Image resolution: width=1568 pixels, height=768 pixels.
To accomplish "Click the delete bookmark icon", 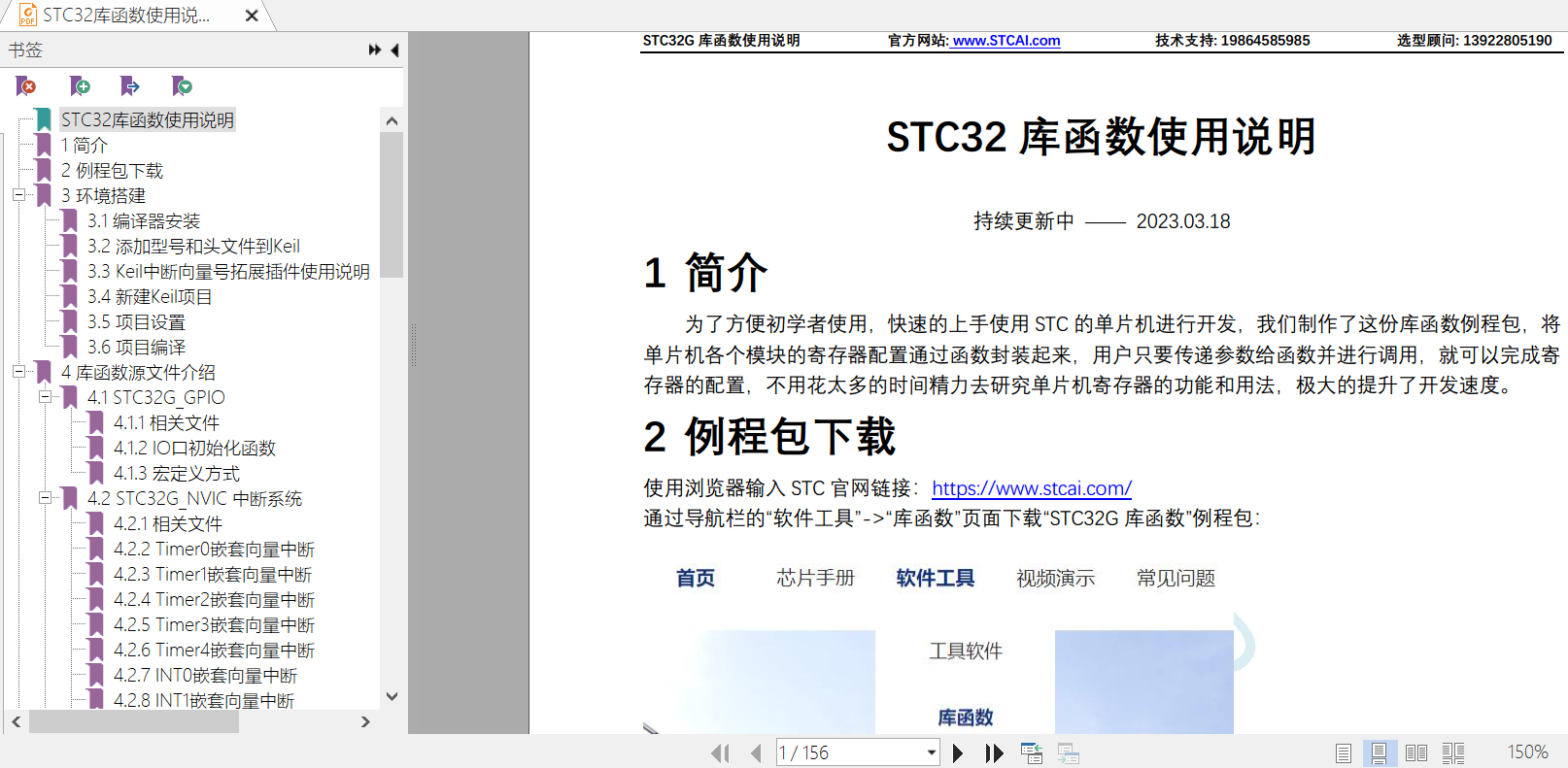I will click(x=26, y=86).
